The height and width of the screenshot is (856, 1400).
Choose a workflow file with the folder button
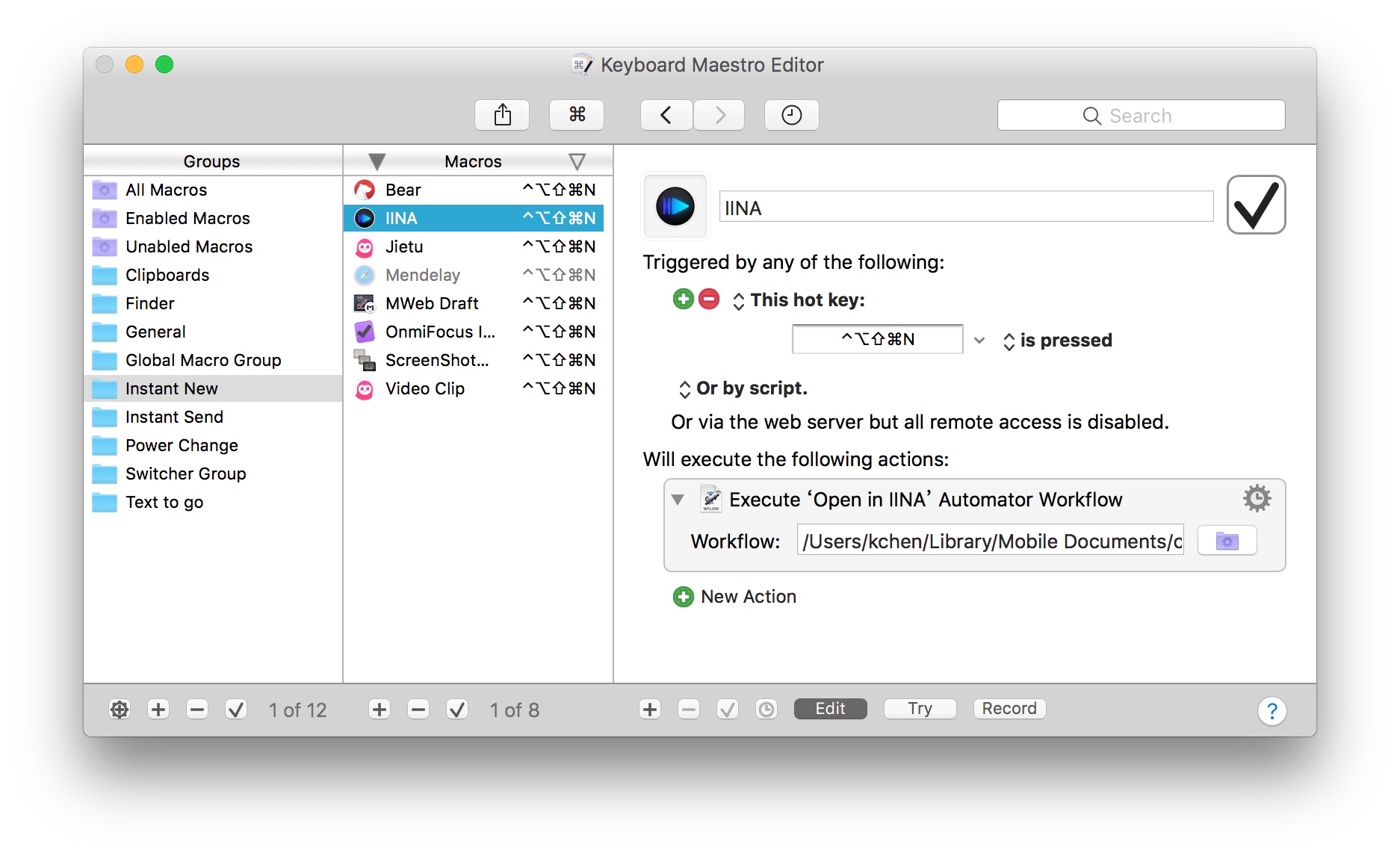coord(1227,541)
